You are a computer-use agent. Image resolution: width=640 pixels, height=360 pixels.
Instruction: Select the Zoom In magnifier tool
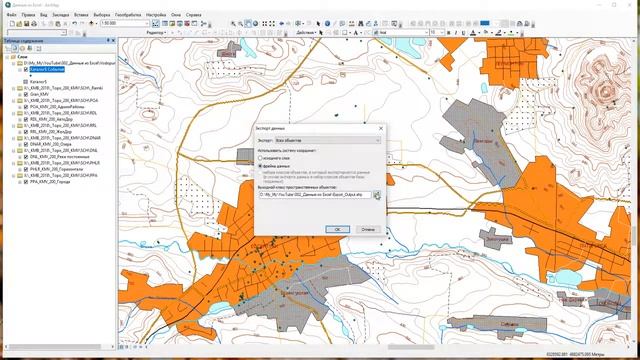(233, 24)
